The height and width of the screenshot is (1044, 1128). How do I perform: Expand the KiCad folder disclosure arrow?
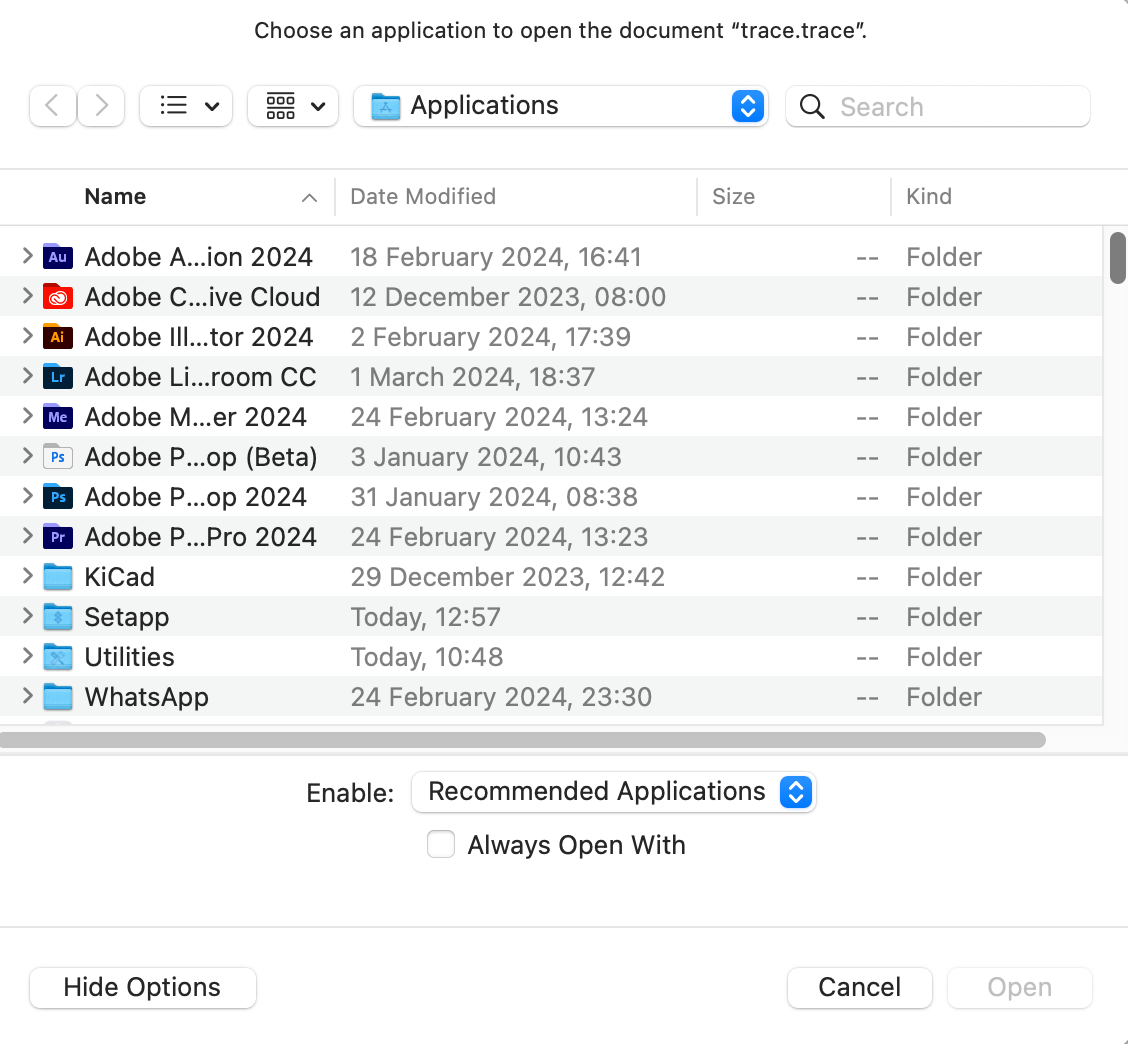coord(28,577)
